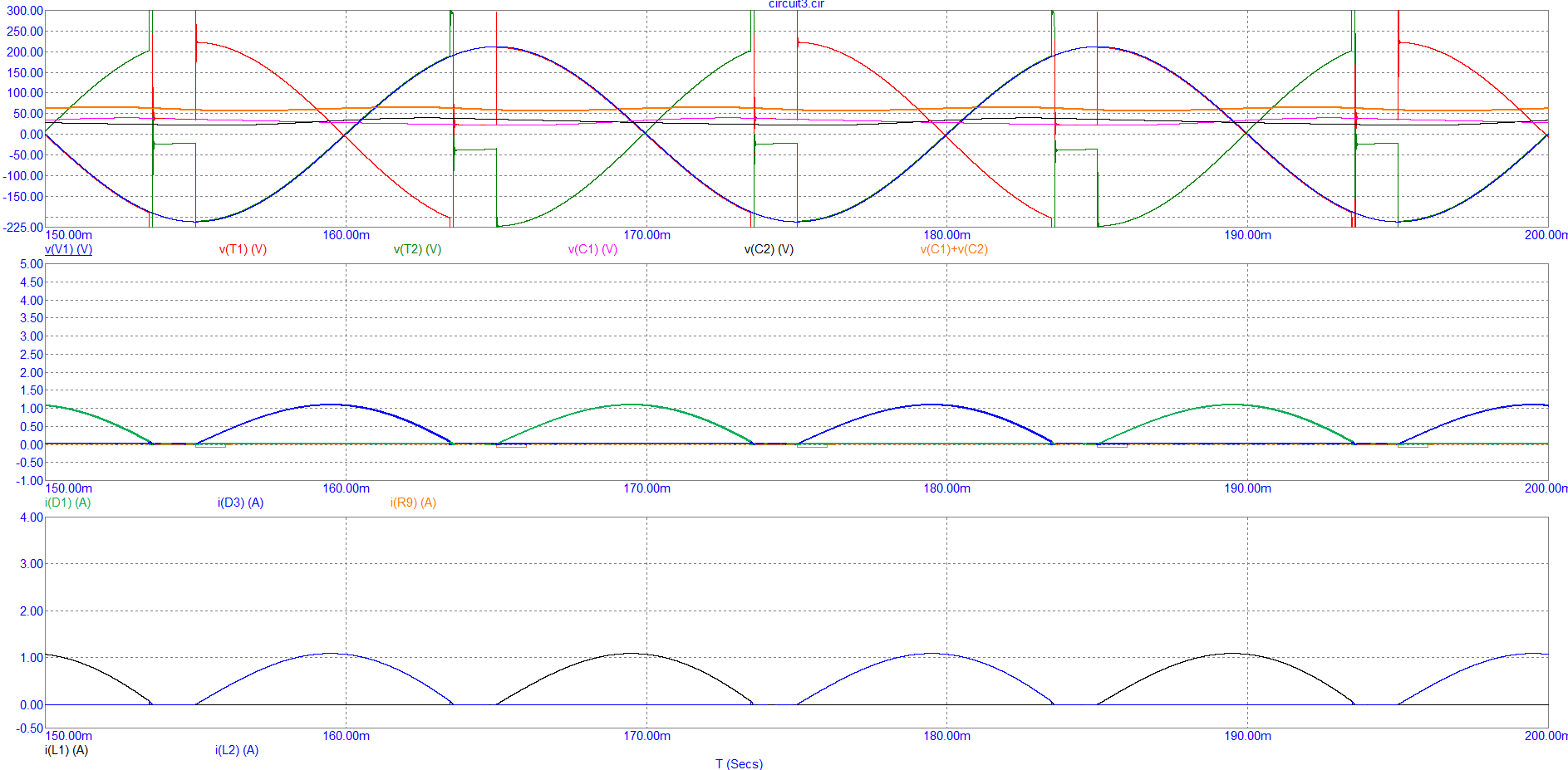Click the 150.00m time label under inductor current plot
The width and height of the screenshot is (1568, 770).
(69, 736)
